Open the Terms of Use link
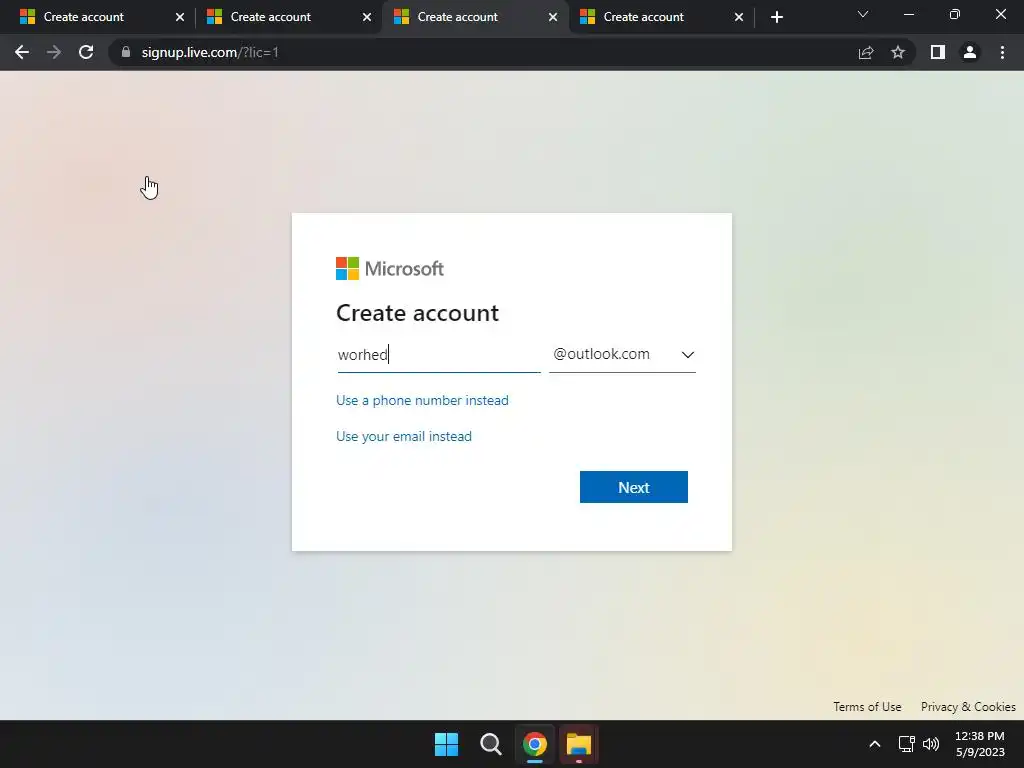The height and width of the screenshot is (768, 1024). click(x=867, y=707)
